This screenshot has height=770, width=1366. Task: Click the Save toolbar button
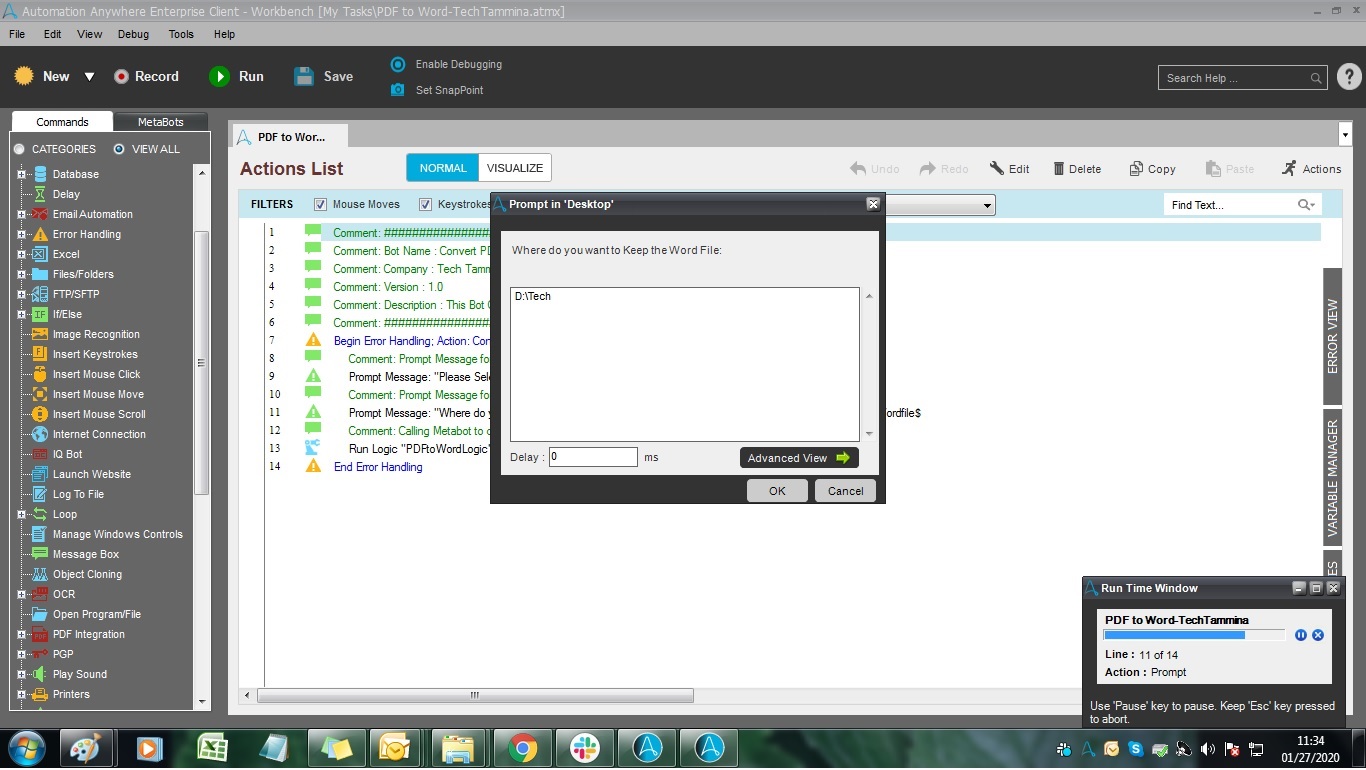[x=324, y=76]
